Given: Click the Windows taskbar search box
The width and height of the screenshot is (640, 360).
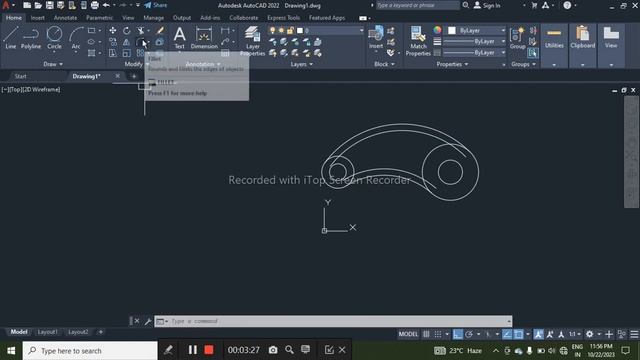Looking at the screenshot, I should point(90,351).
